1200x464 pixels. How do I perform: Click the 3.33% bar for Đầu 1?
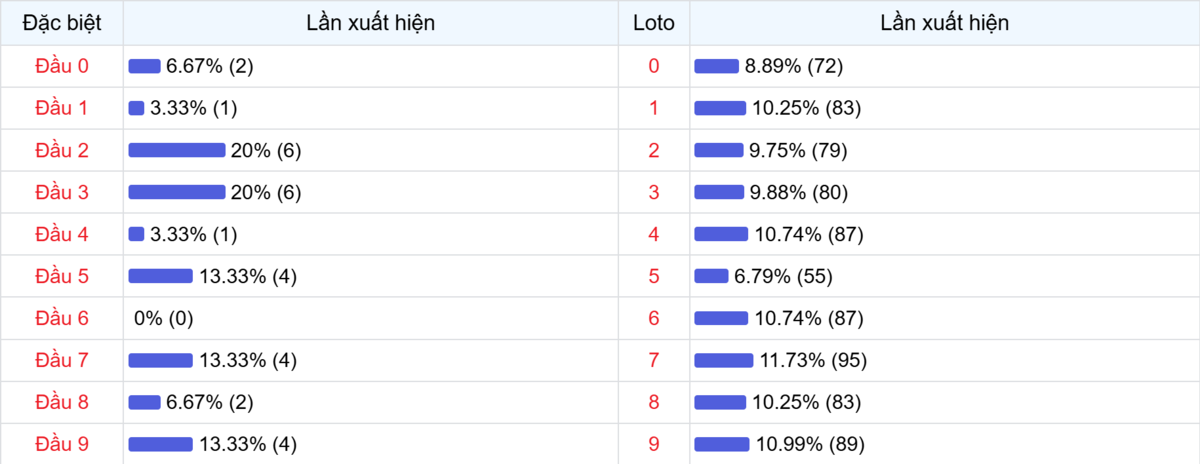pyautogui.click(x=136, y=108)
